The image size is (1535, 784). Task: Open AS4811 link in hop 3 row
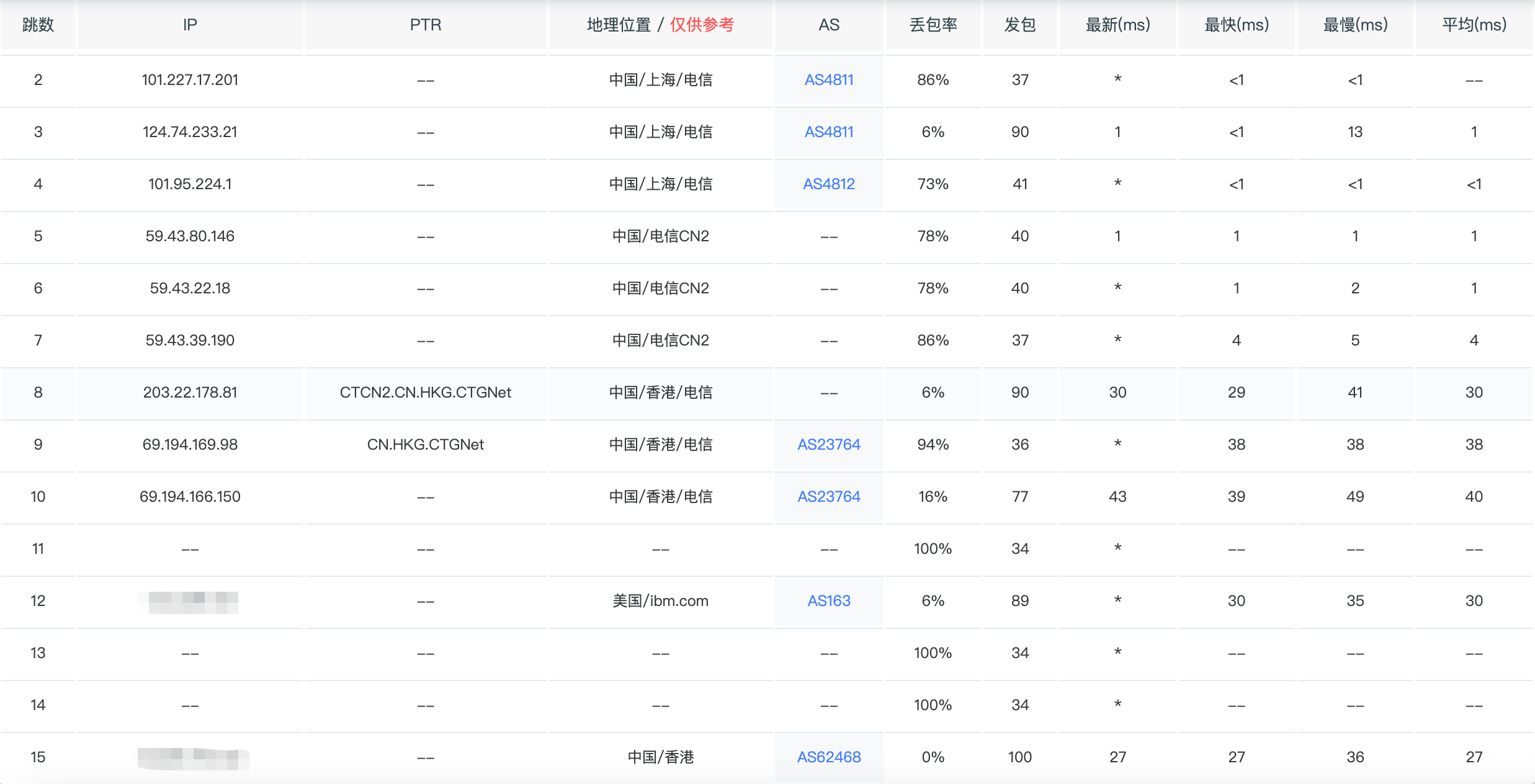[828, 132]
